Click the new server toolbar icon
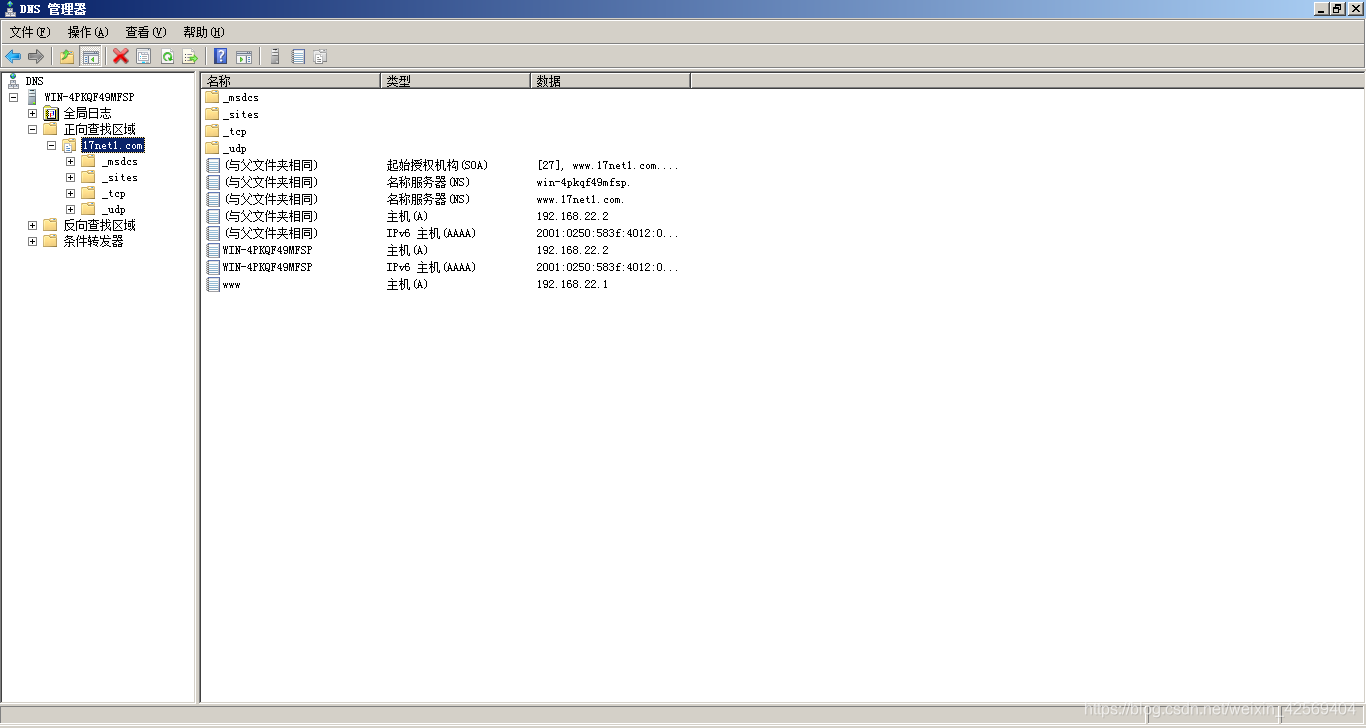Image resolution: width=1366 pixels, height=728 pixels. click(x=275, y=57)
